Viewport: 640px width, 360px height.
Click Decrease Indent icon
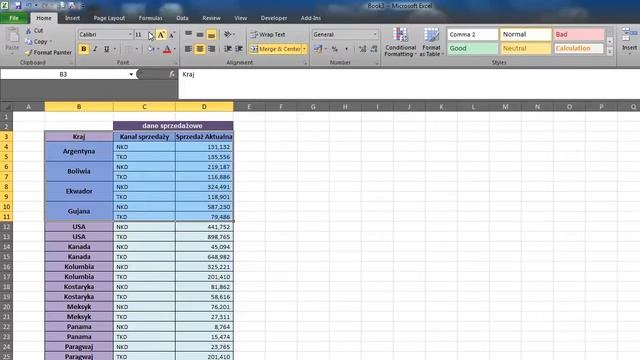(x=228, y=49)
